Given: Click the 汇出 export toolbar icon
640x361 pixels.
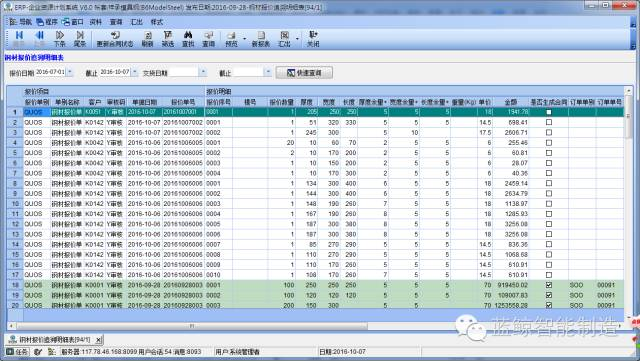Looking at the screenshot, I should click(284, 36).
